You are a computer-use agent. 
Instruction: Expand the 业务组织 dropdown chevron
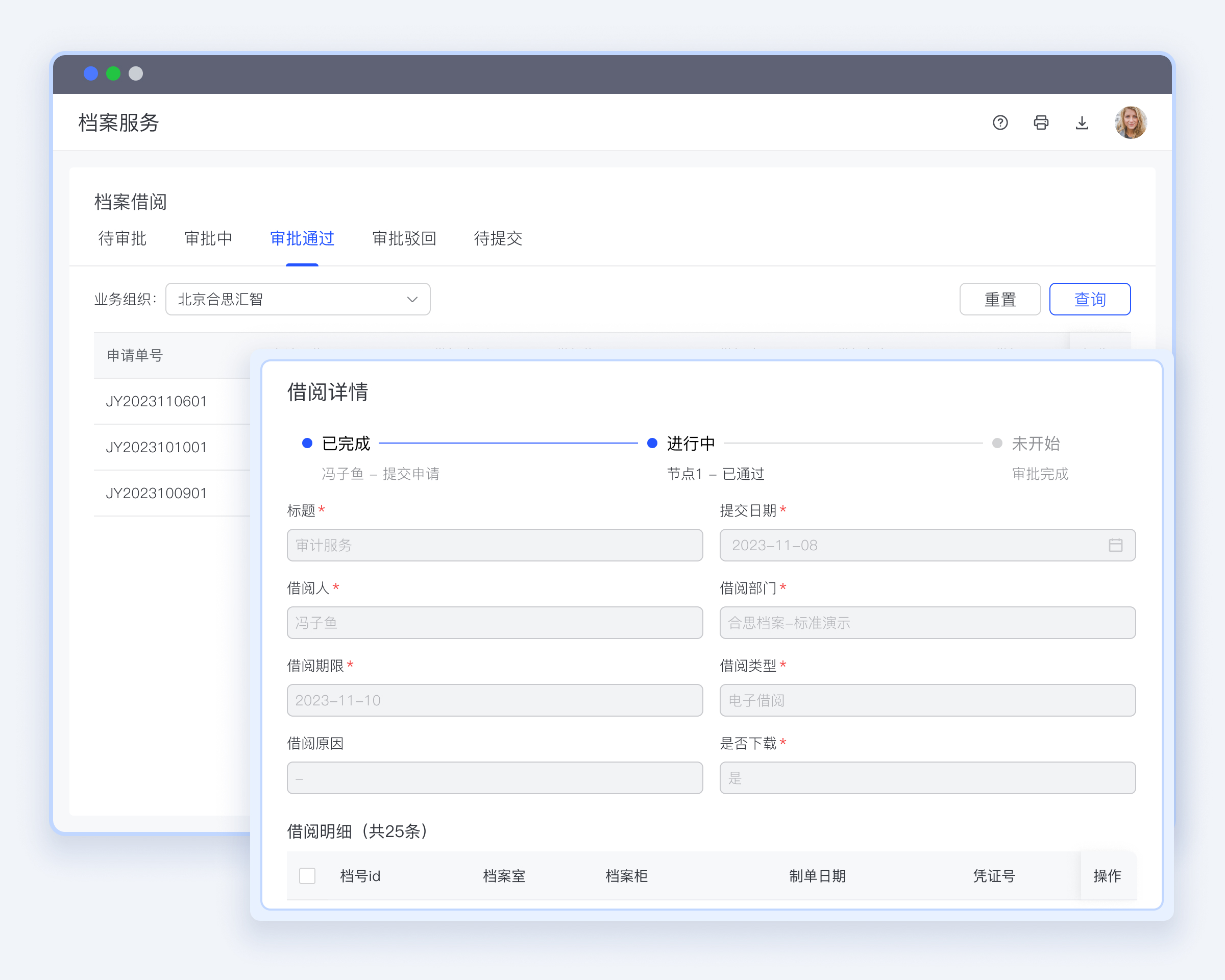[412, 300]
